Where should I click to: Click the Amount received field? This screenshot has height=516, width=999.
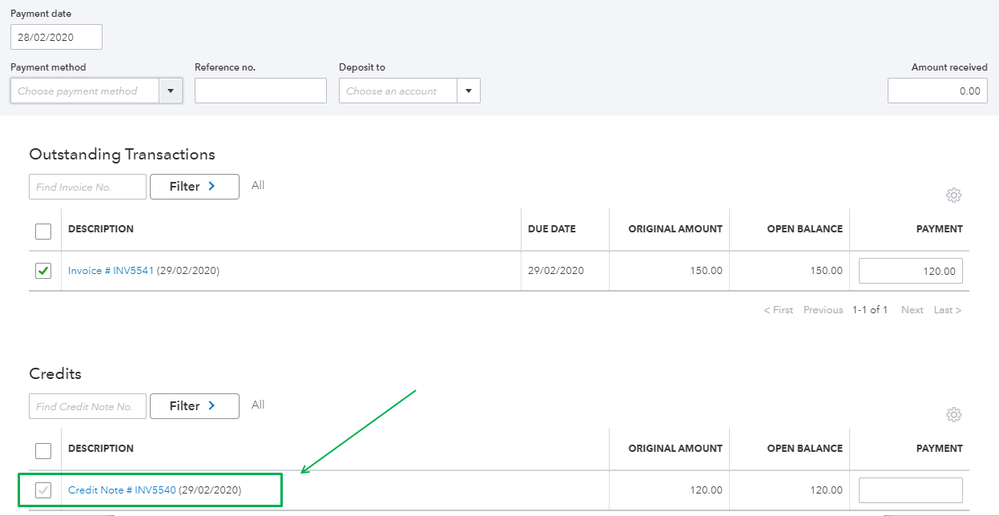[937, 91]
